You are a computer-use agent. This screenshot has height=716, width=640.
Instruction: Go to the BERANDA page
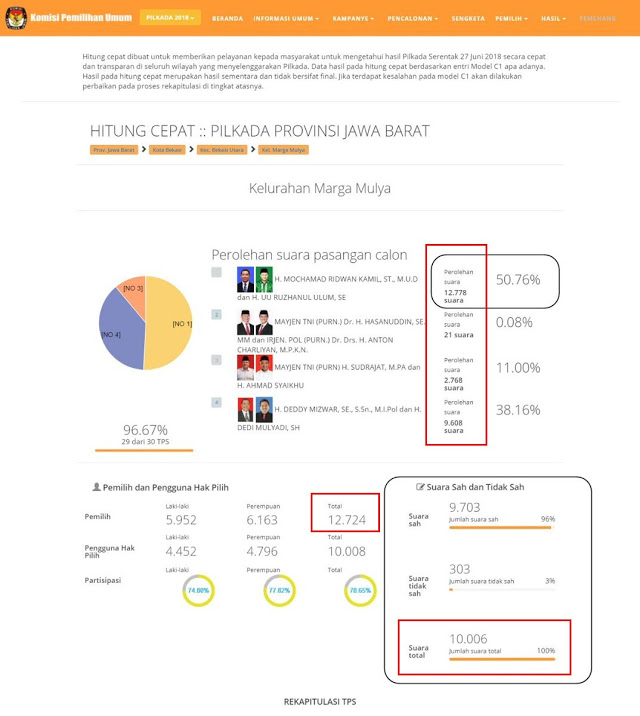(x=227, y=19)
